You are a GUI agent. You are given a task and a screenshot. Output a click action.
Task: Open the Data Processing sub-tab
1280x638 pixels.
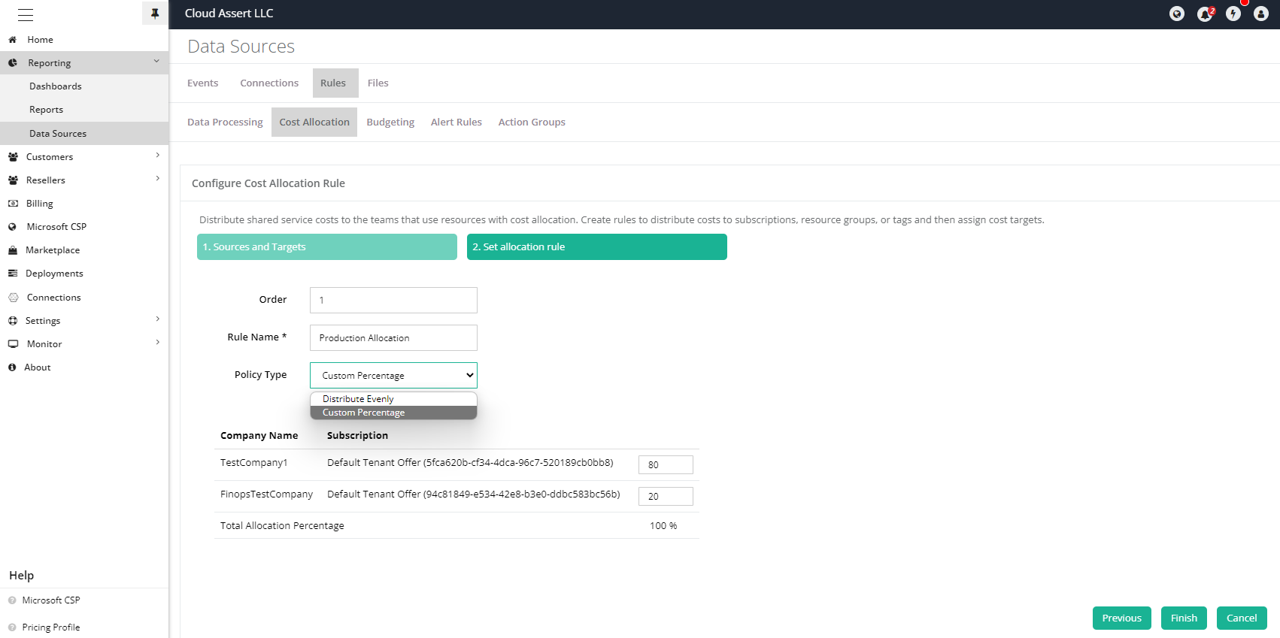point(225,122)
